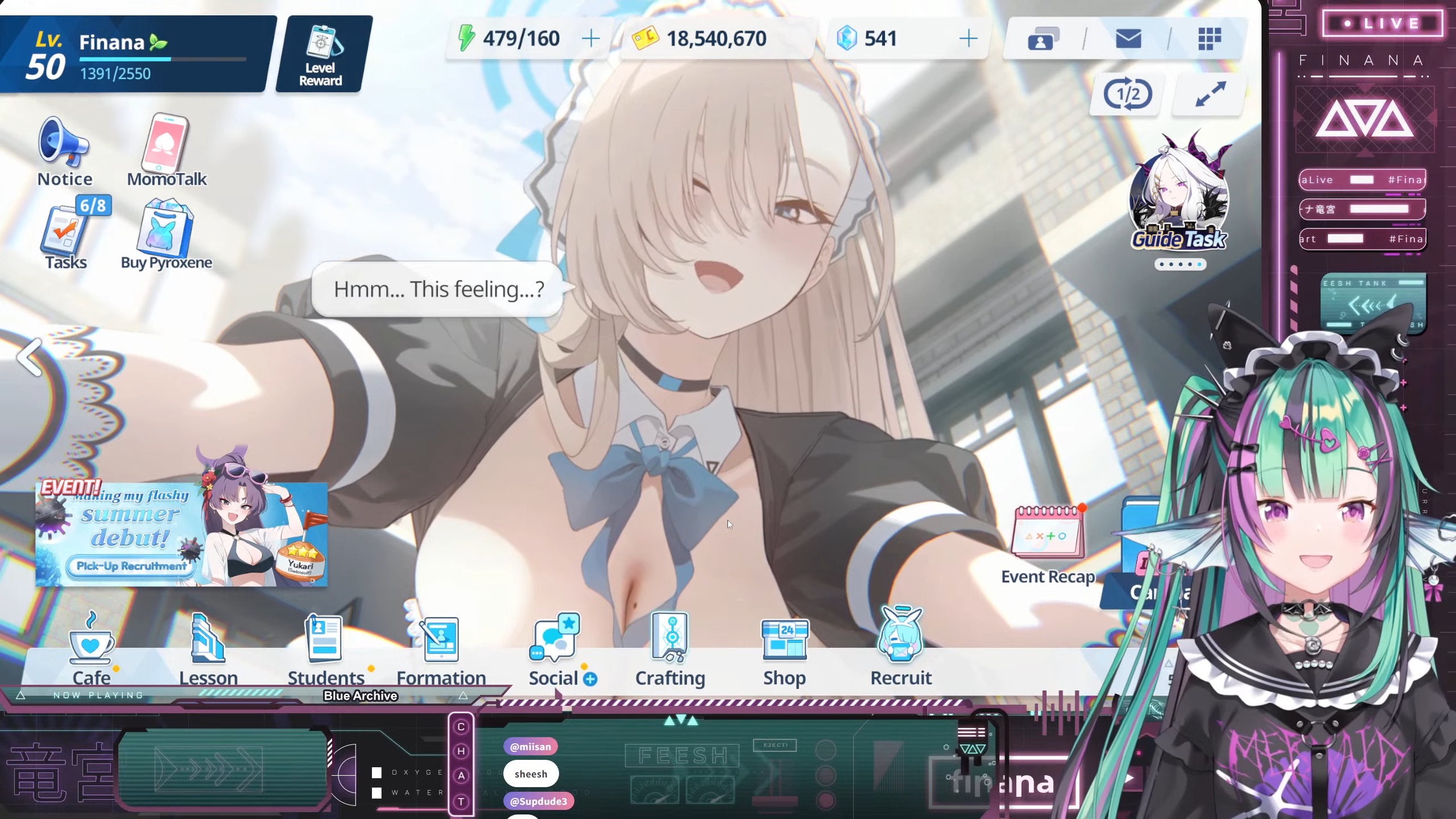Open the friends card icon
The height and width of the screenshot is (819, 1456).
point(1043,39)
